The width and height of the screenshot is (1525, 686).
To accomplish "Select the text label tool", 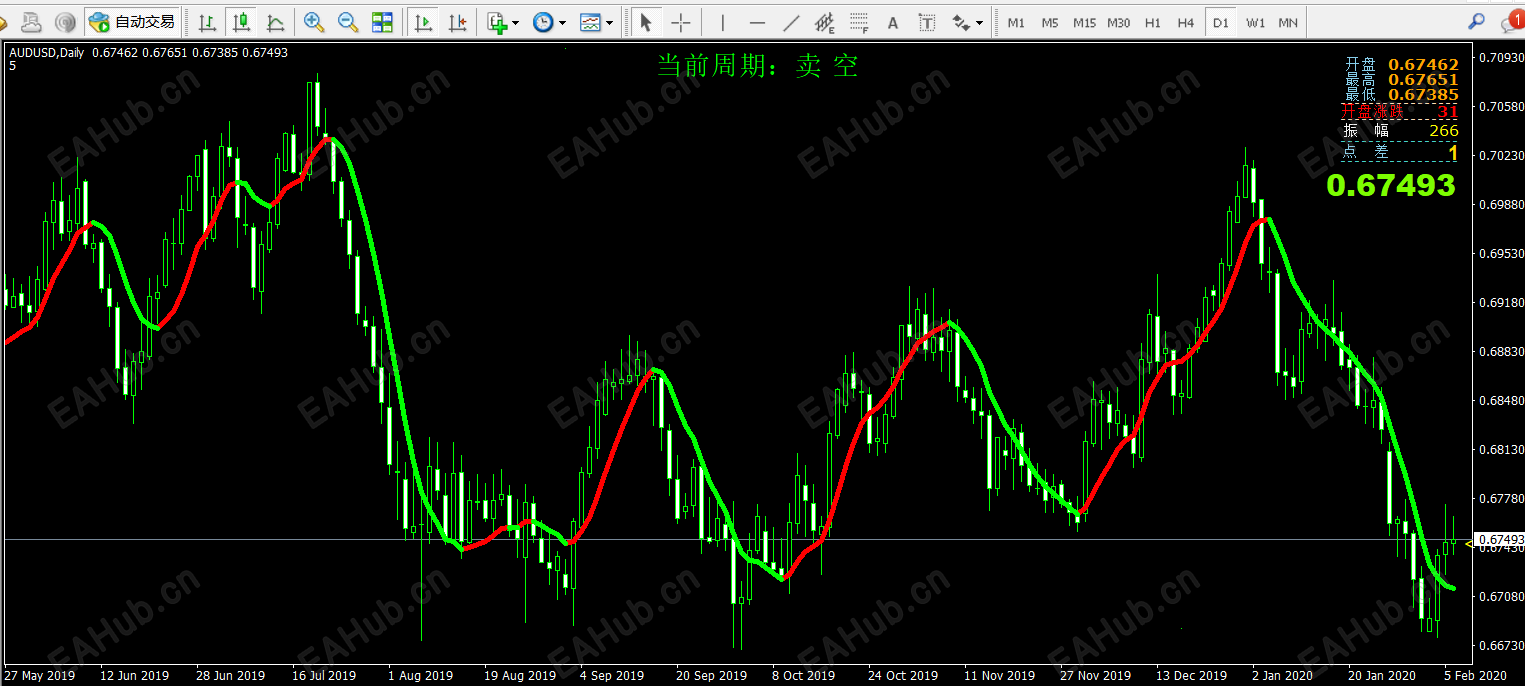I will (927, 21).
